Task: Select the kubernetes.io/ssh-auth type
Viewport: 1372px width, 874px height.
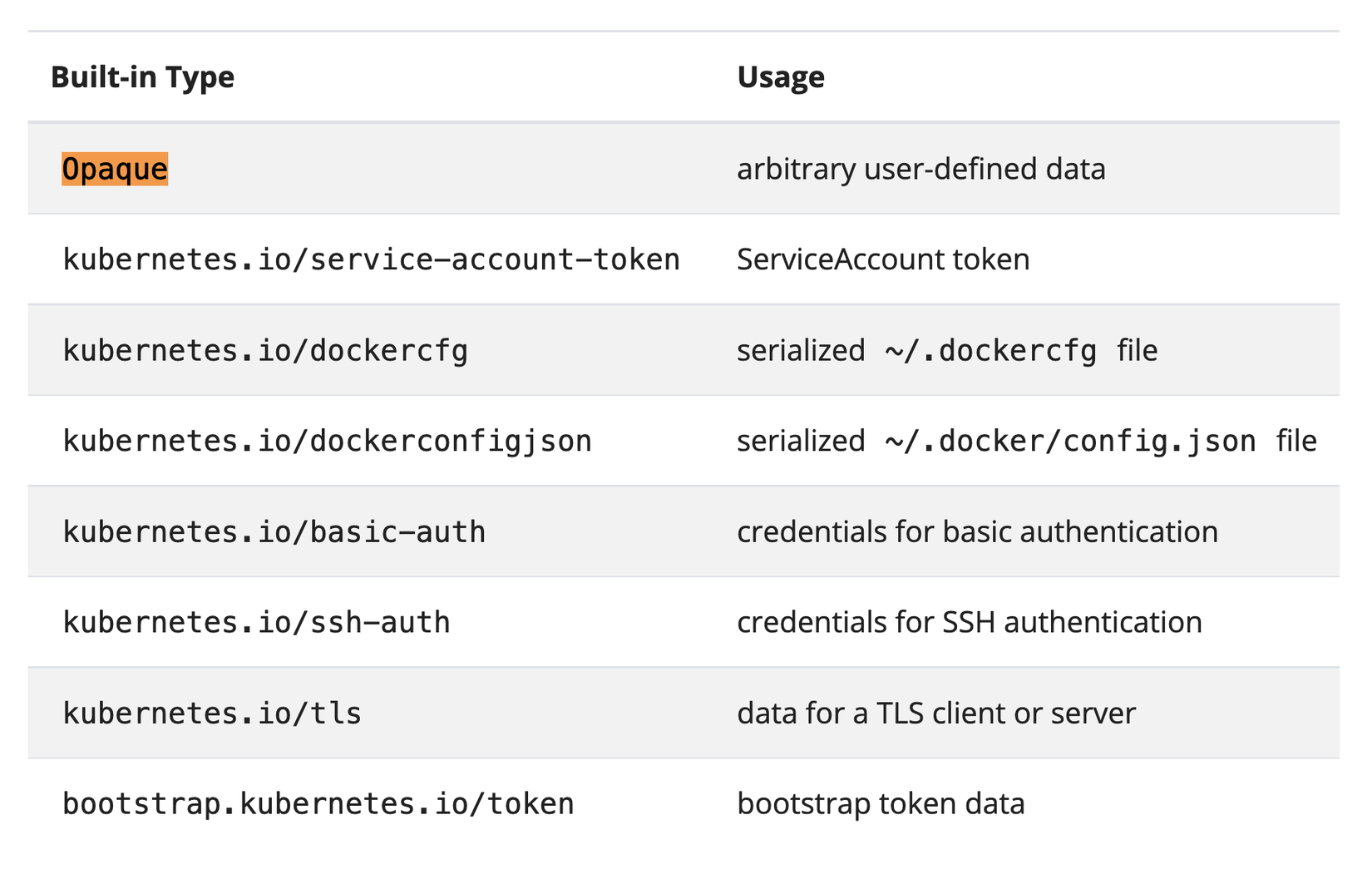Action: tap(256, 622)
